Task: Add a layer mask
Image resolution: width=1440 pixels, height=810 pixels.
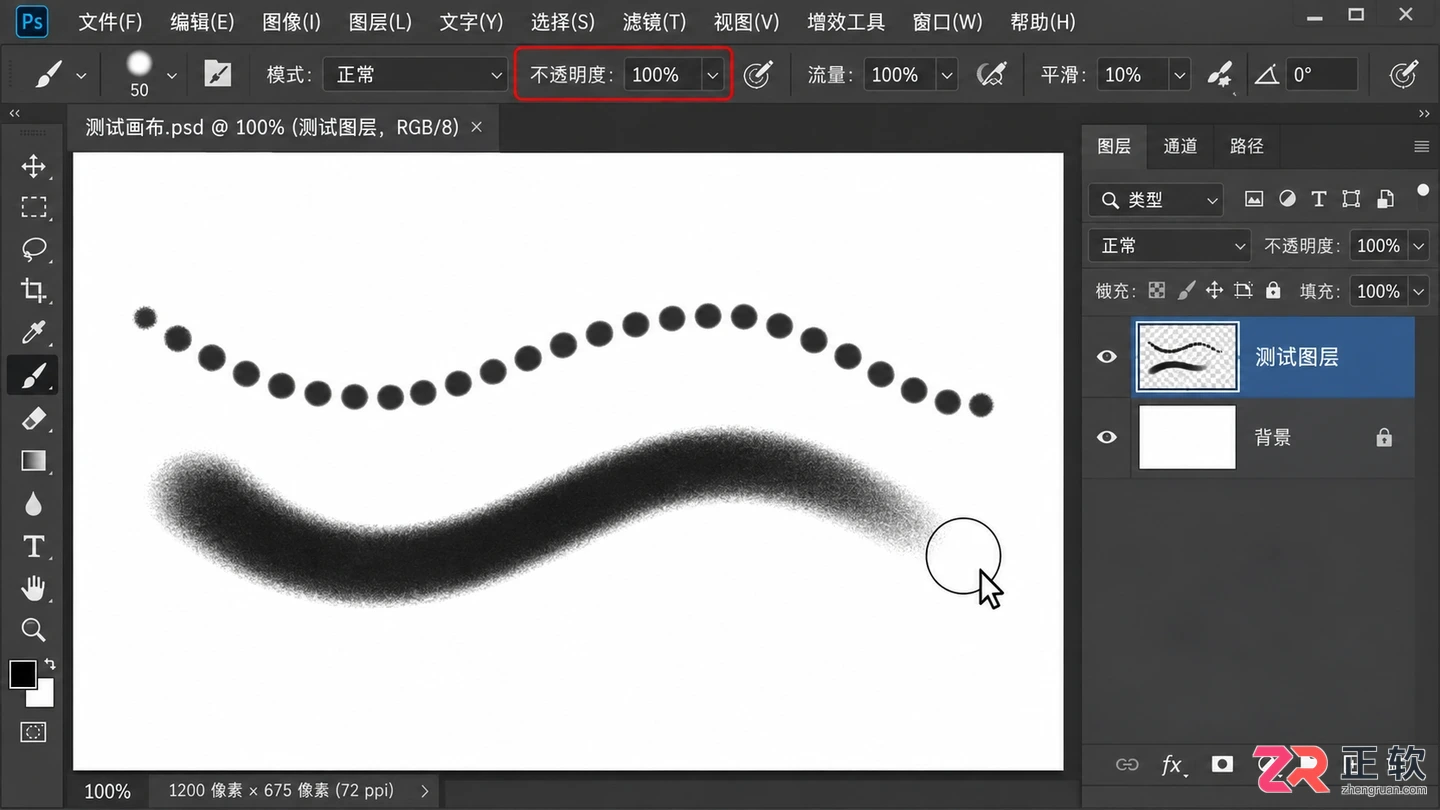Action: pyautogui.click(x=1222, y=764)
